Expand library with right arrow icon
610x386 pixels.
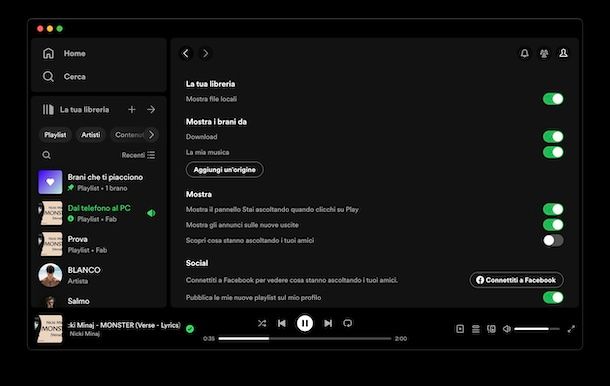(151, 110)
